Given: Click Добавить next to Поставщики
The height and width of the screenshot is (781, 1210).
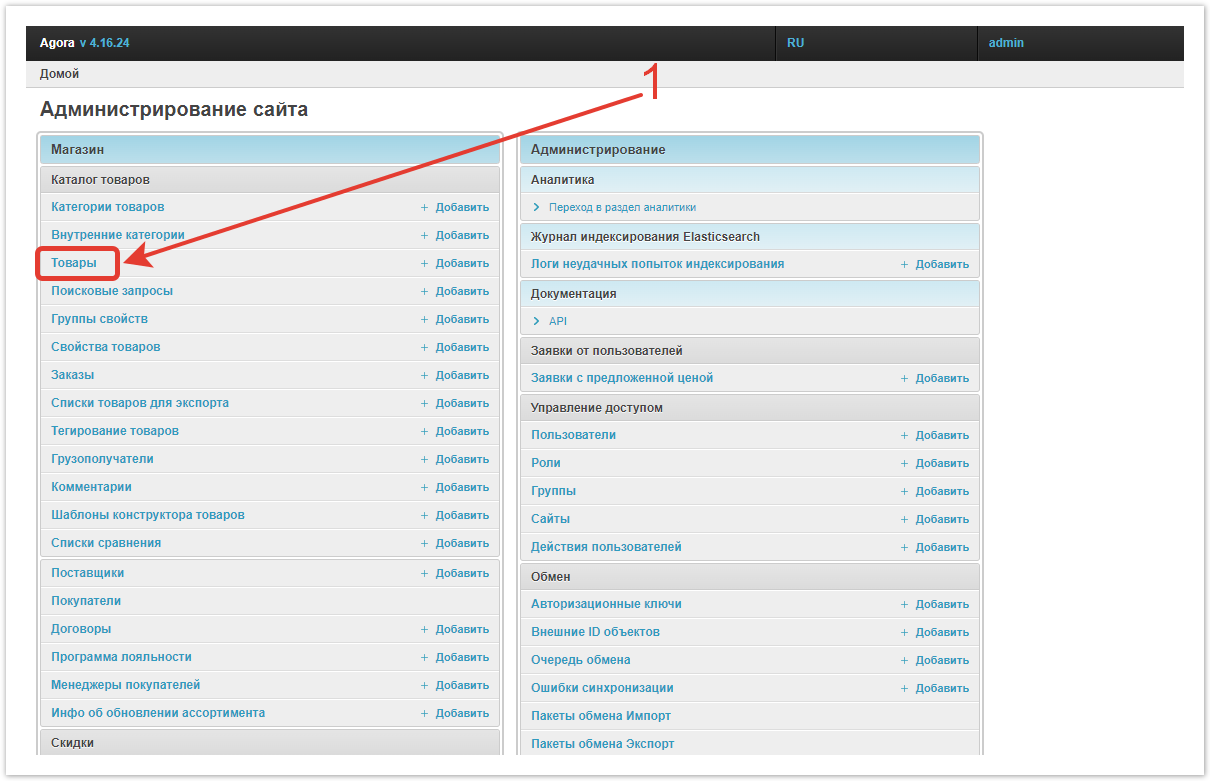Looking at the screenshot, I should point(461,574).
